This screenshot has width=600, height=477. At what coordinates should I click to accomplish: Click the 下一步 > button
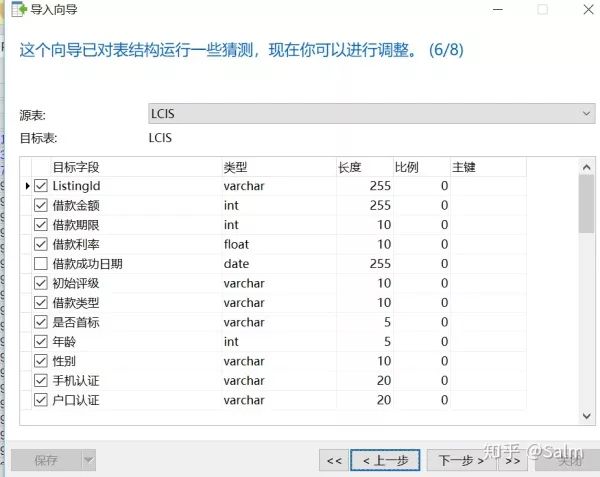tap(461, 461)
